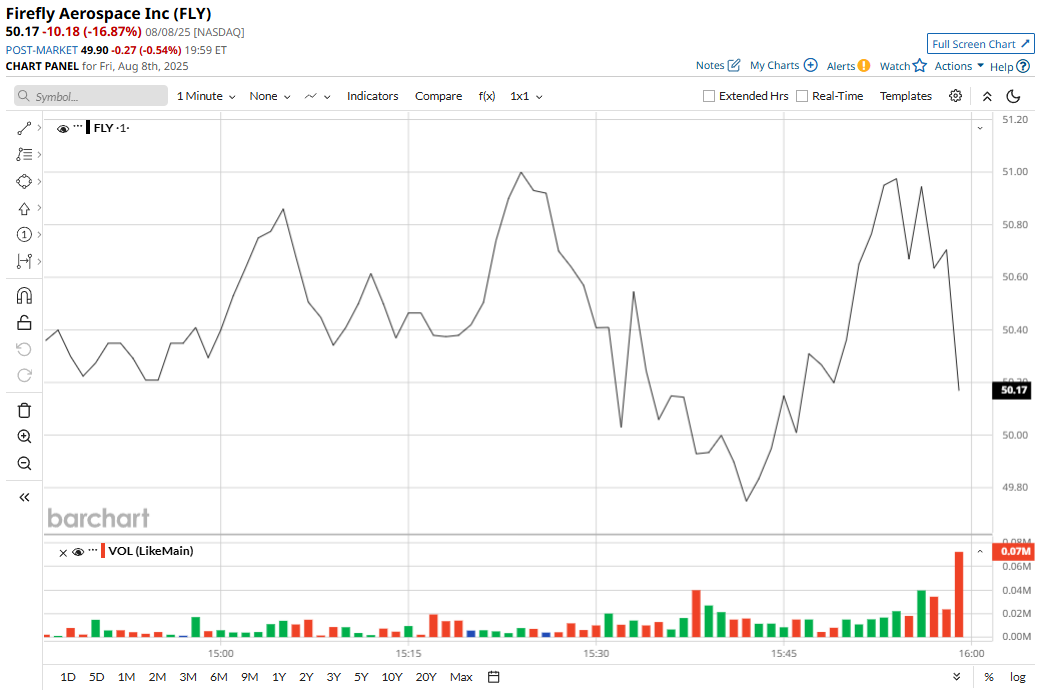Open the chart type line dropdown

(x=317, y=96)
